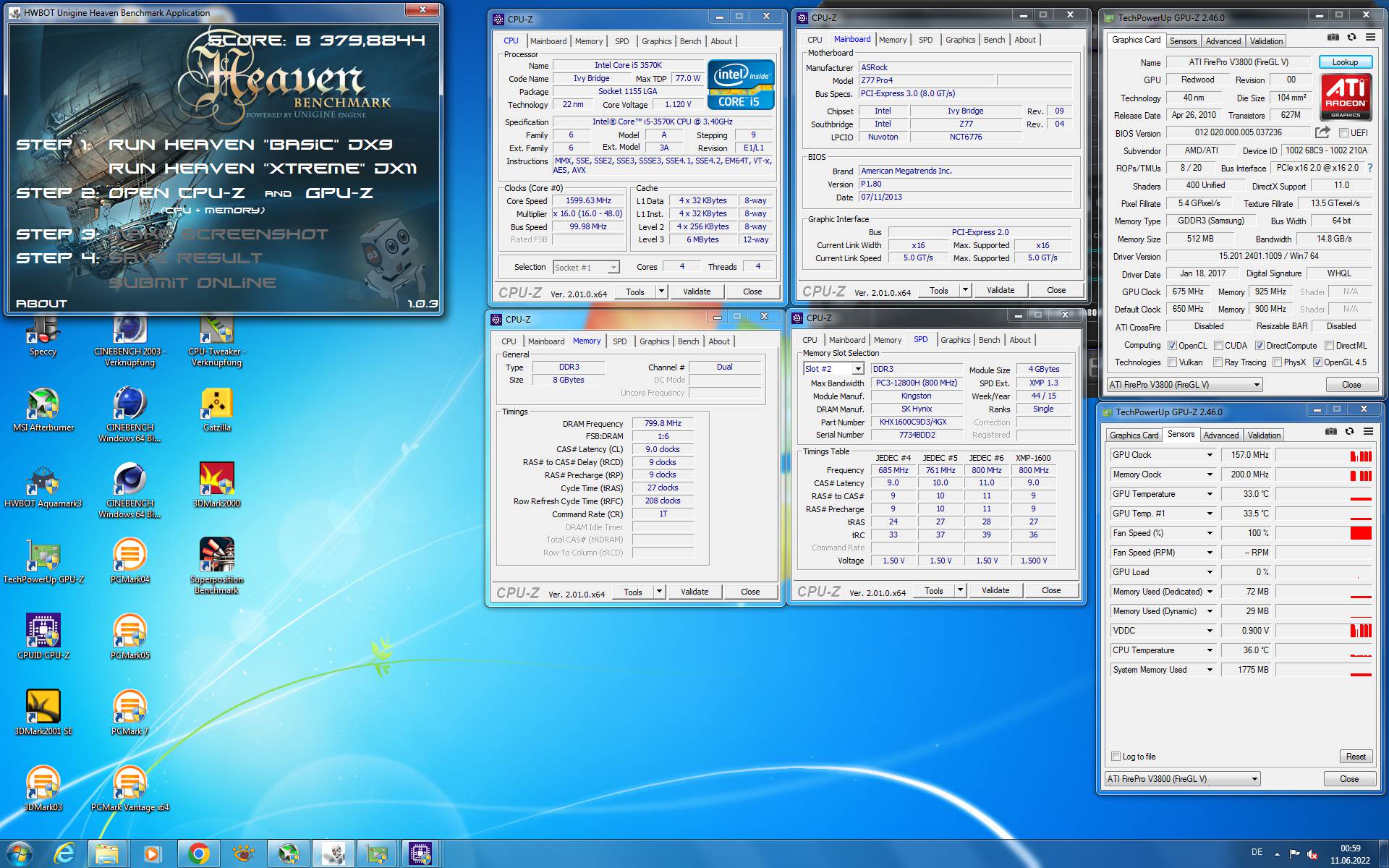Expand VDDC sensor dropdown
This screenshot has height=868, width=1389.
click(x=1209, y=631)
